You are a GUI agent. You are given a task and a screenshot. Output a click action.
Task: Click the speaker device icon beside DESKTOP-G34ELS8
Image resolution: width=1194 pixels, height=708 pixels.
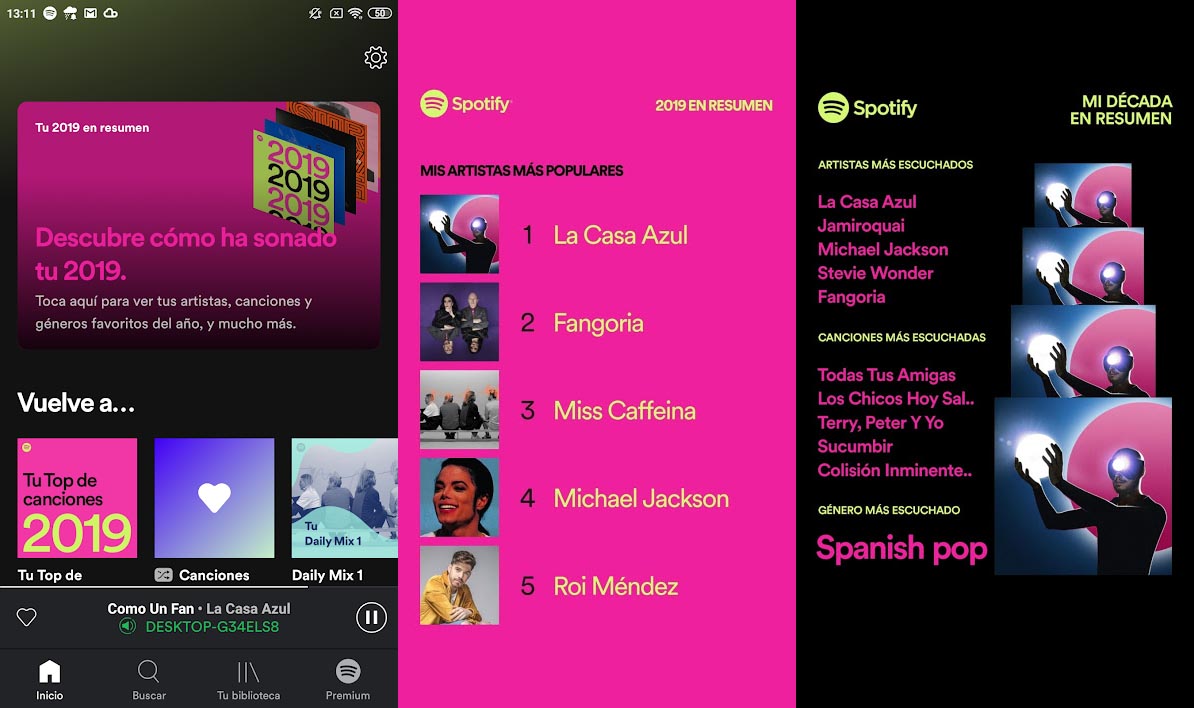(x=127, y=627)
